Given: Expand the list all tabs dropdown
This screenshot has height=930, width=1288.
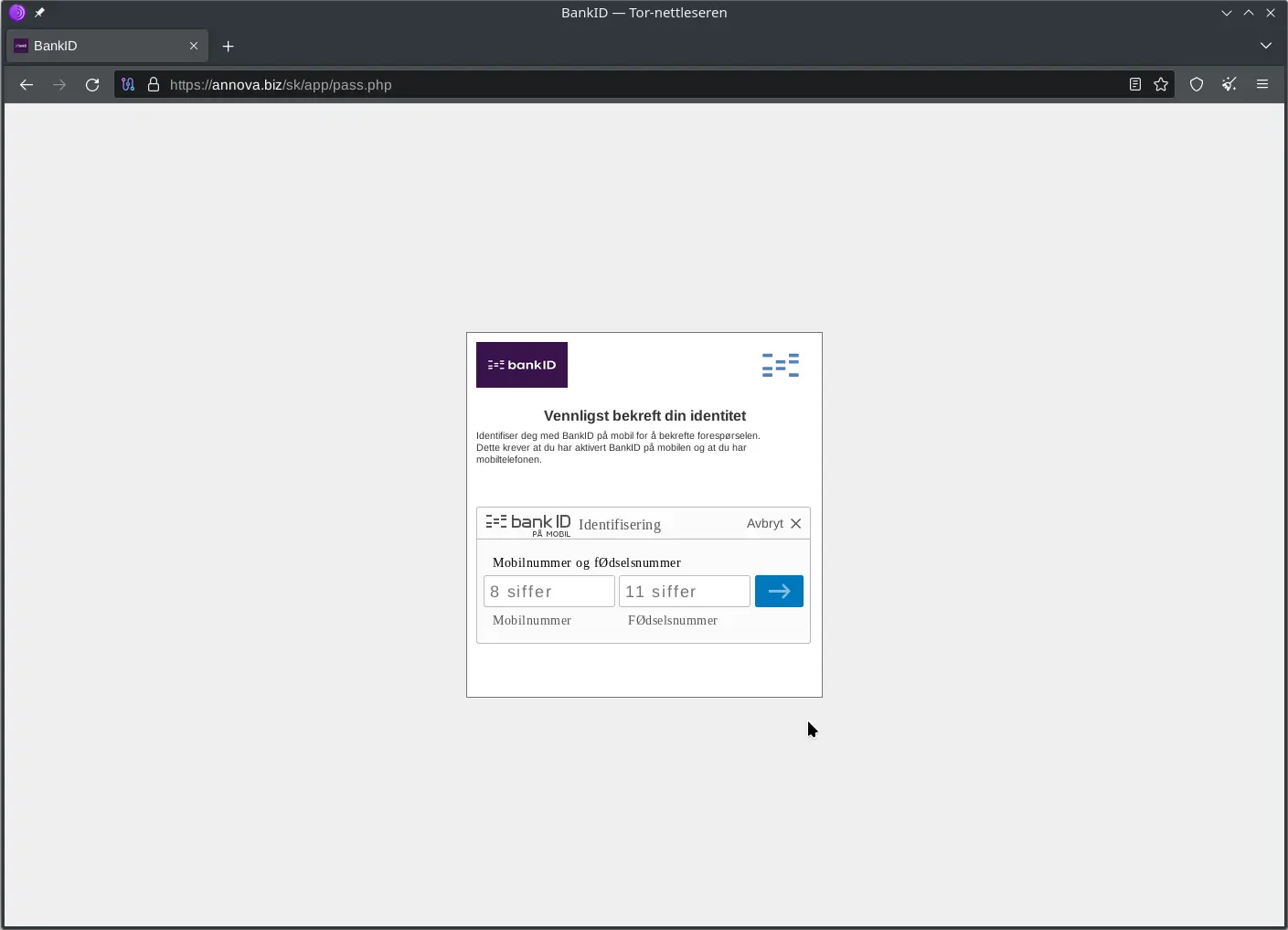Looking at the screenshot, I should tap(1266, 46).
